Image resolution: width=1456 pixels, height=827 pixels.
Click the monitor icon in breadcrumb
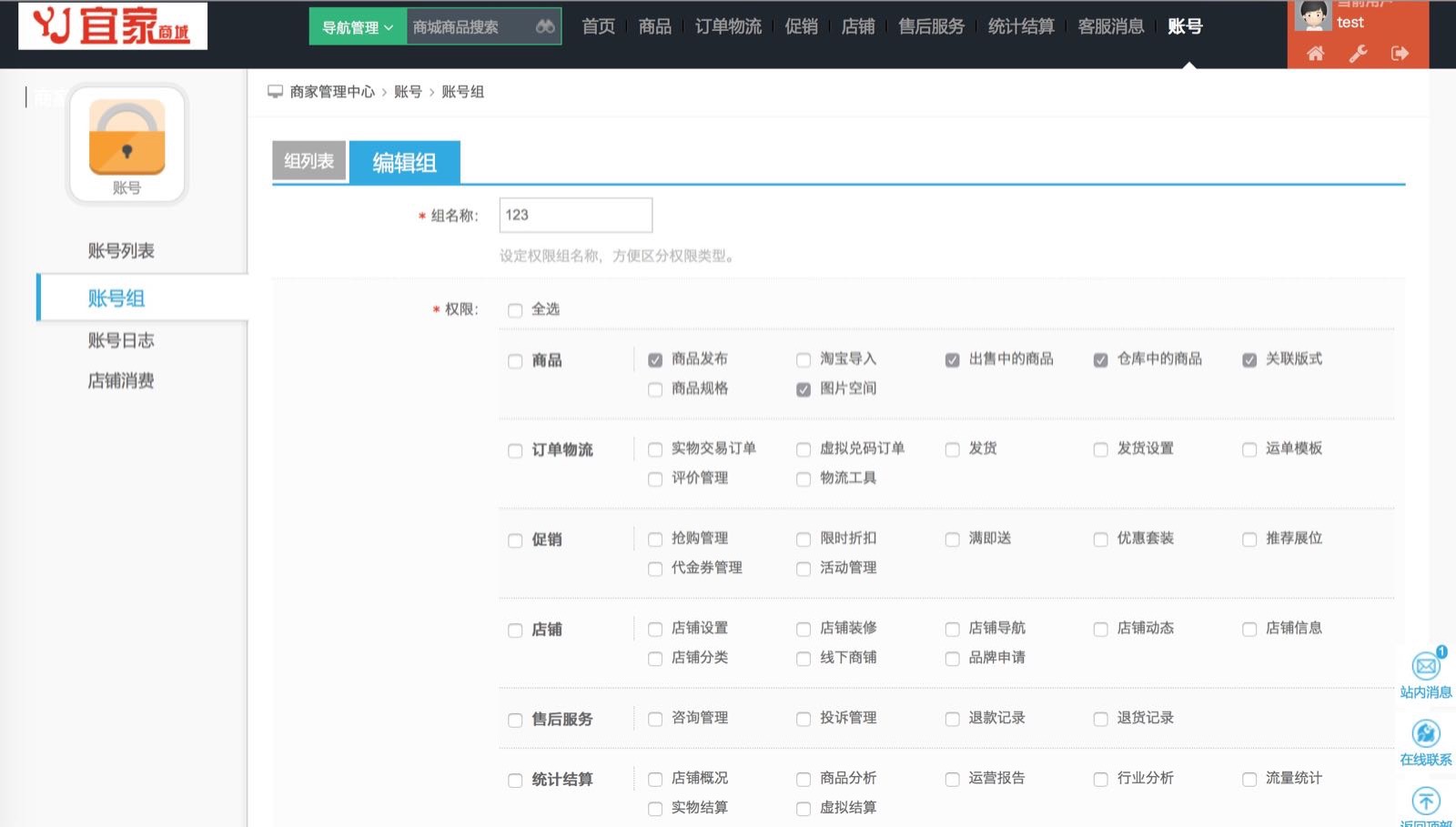pos(275,91)
